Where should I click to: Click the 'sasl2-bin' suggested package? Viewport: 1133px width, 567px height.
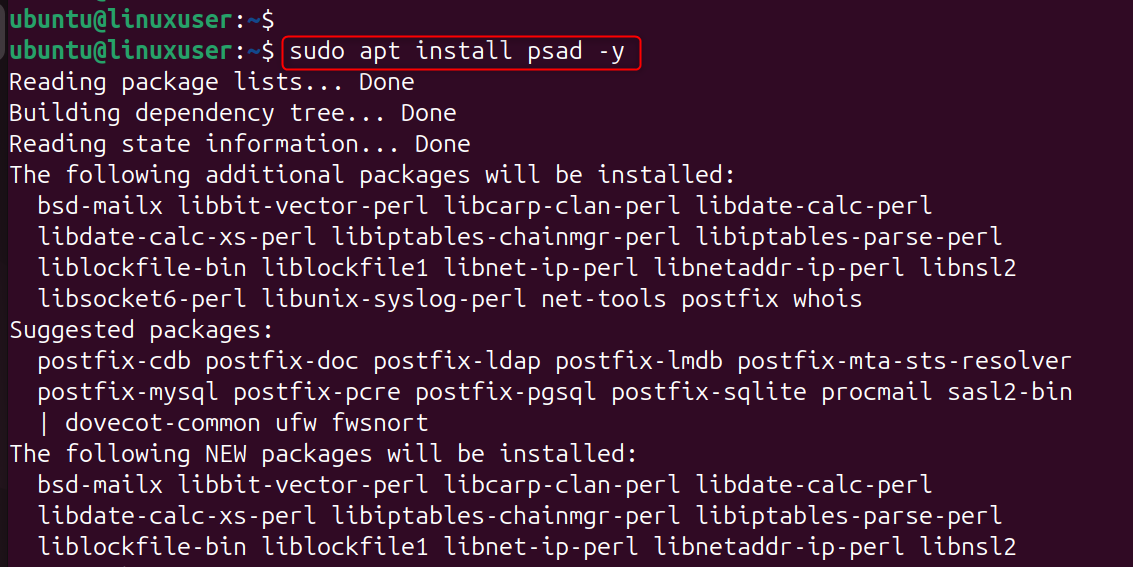pos(1009,392)
